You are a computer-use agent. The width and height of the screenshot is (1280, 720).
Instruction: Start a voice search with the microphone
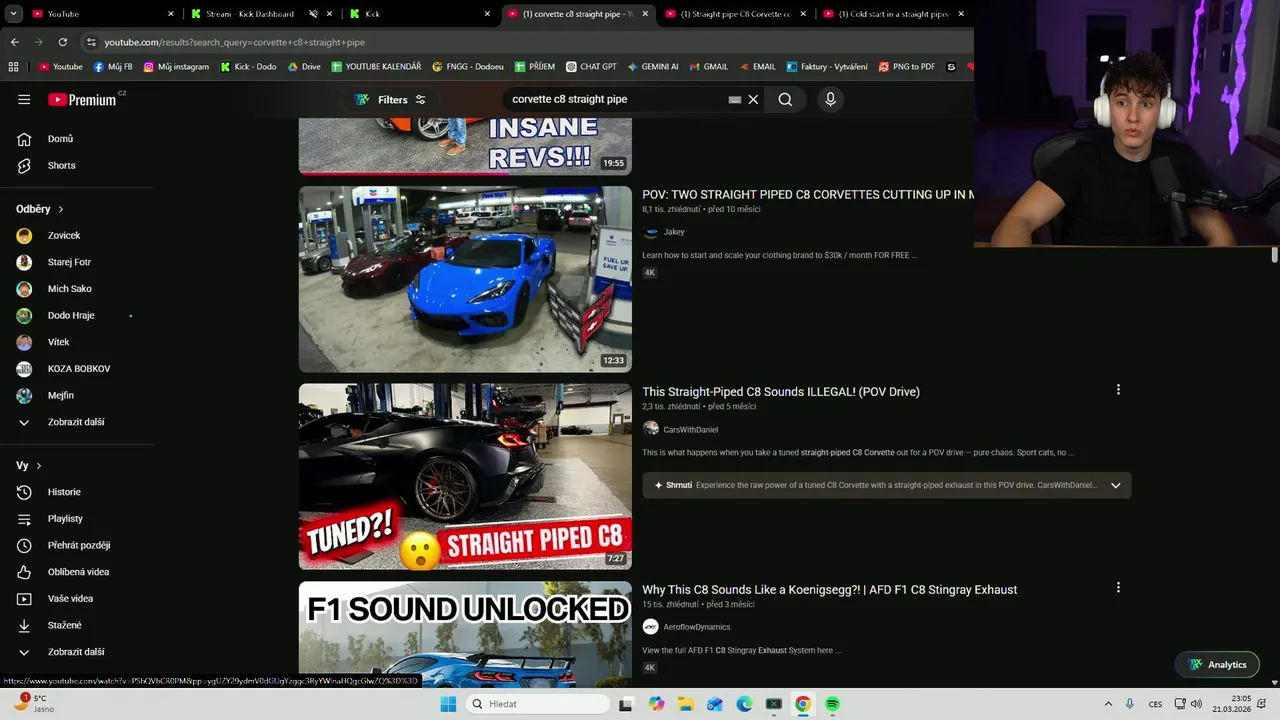tap(830, 99)
